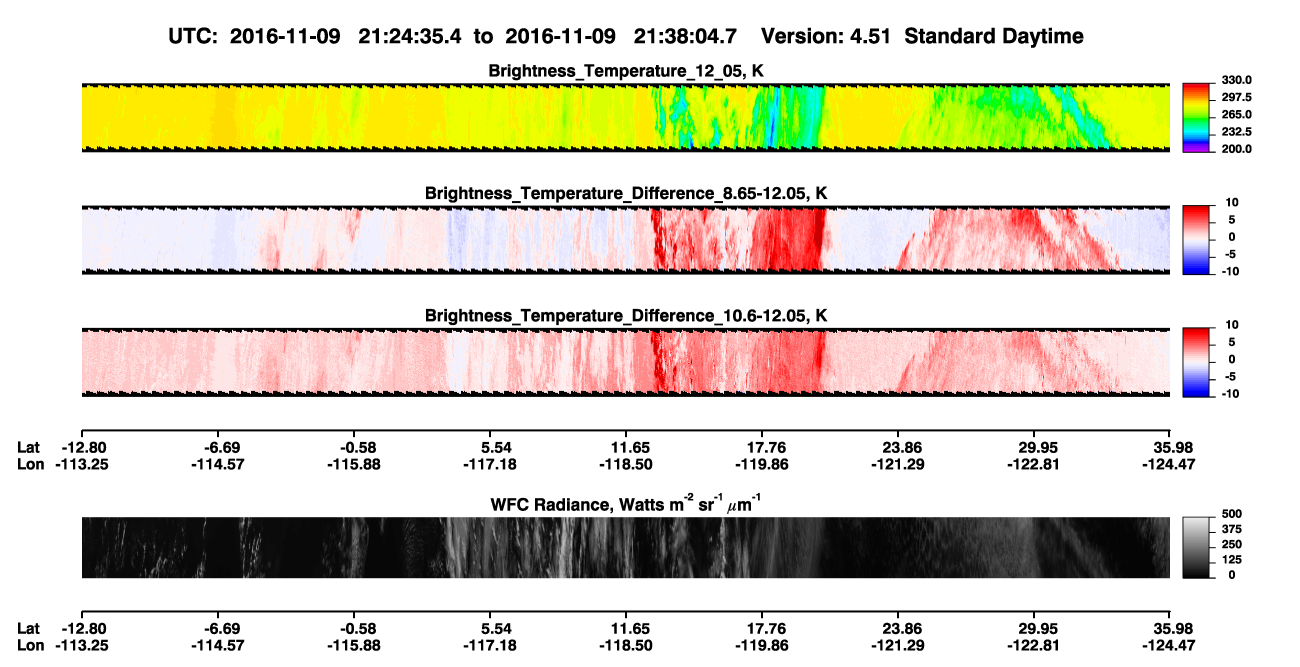The image size is (1300, 667).
Task: Click latitude '17.76' on axis above WFC Radiance
Action: click(x=762, y=447)
